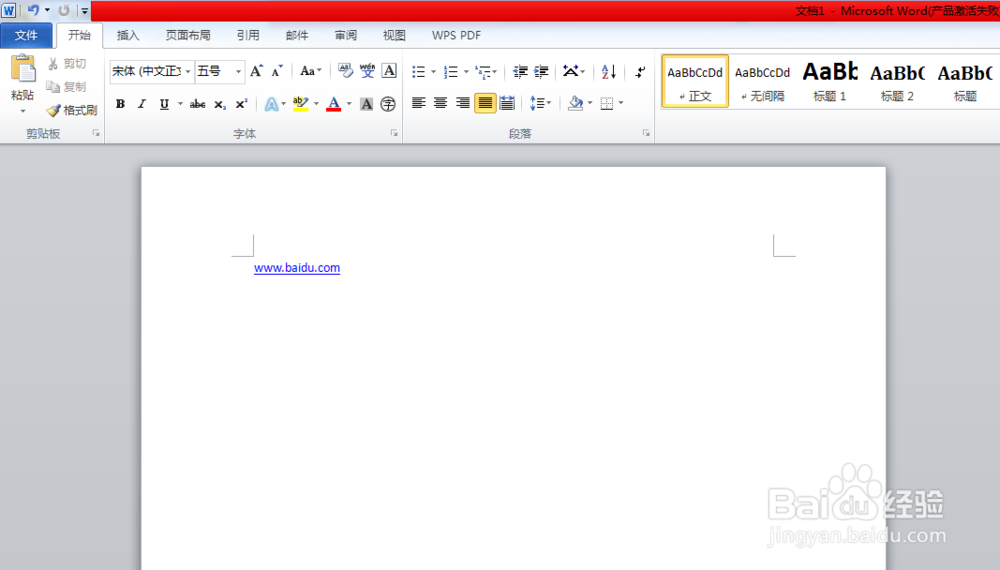Screen dimensions: 1000x570
Task: Open the font color dropdown arrow
Action: [349, 104]
